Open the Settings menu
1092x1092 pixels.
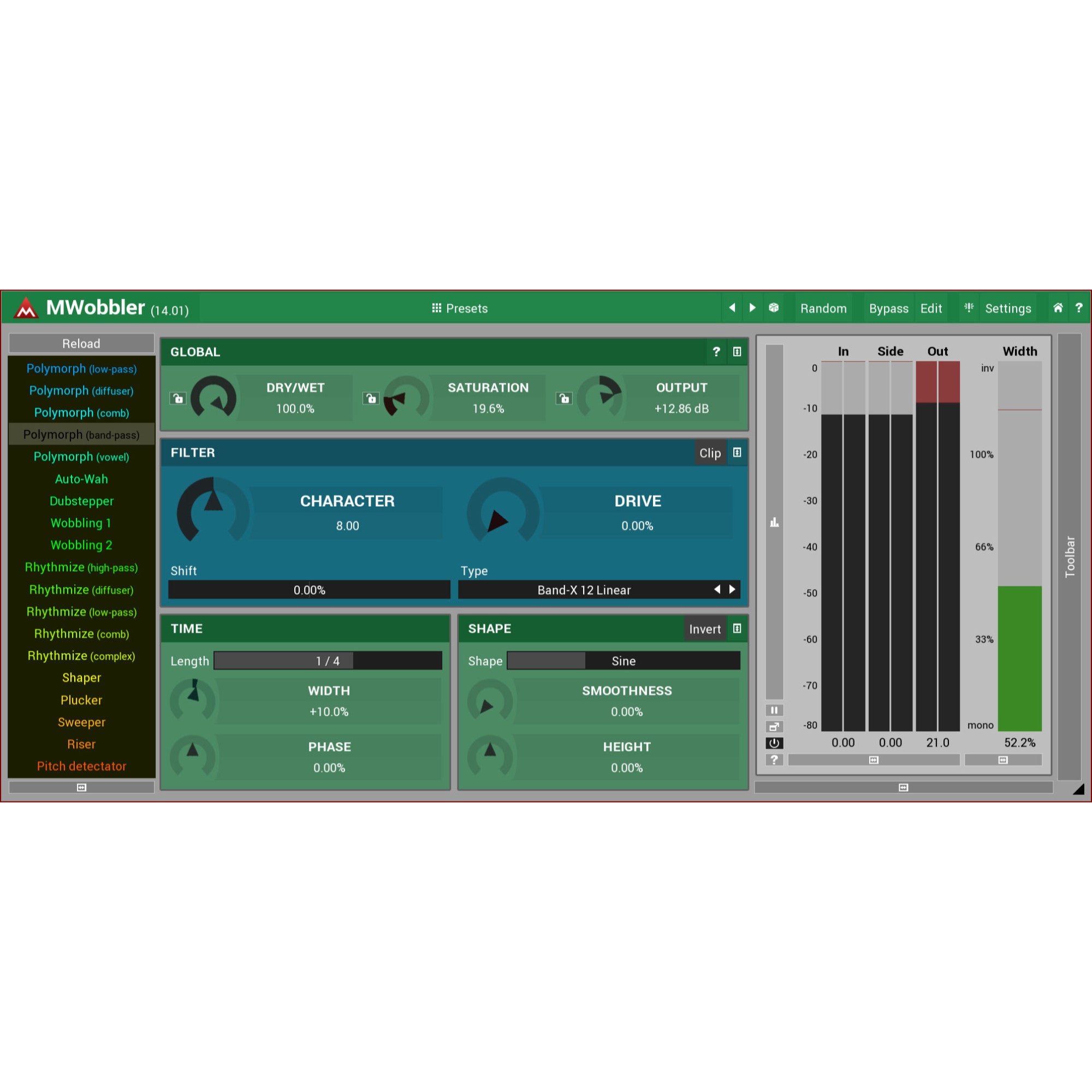click(1008, 308)
